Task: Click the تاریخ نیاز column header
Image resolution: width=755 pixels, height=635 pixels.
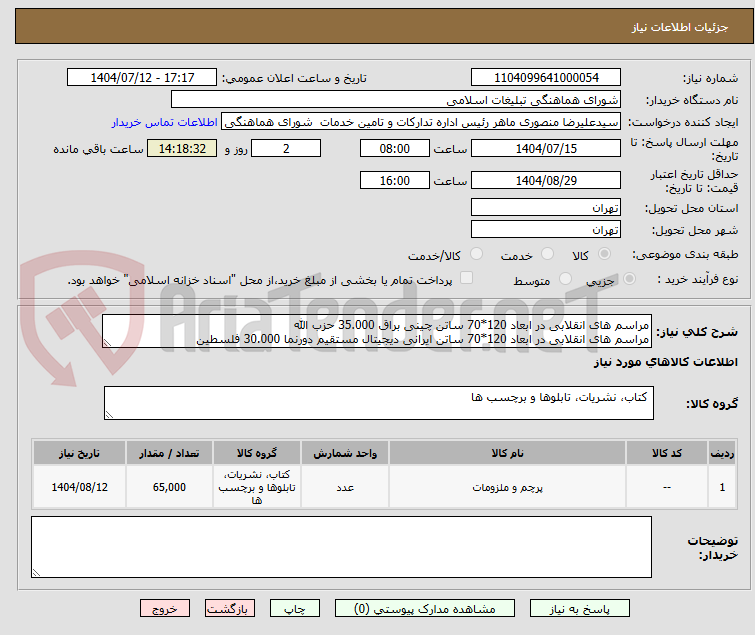Action: click(x=79, y=453)
